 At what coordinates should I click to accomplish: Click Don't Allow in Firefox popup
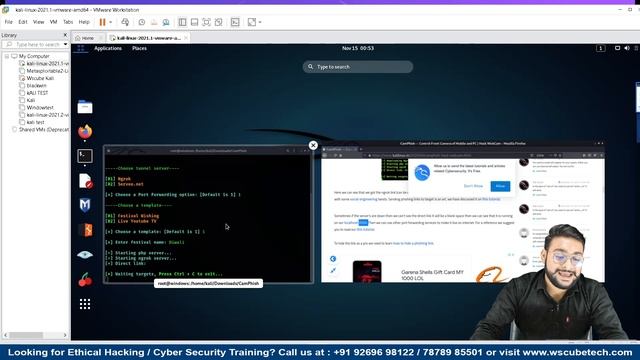click(473, 186)
